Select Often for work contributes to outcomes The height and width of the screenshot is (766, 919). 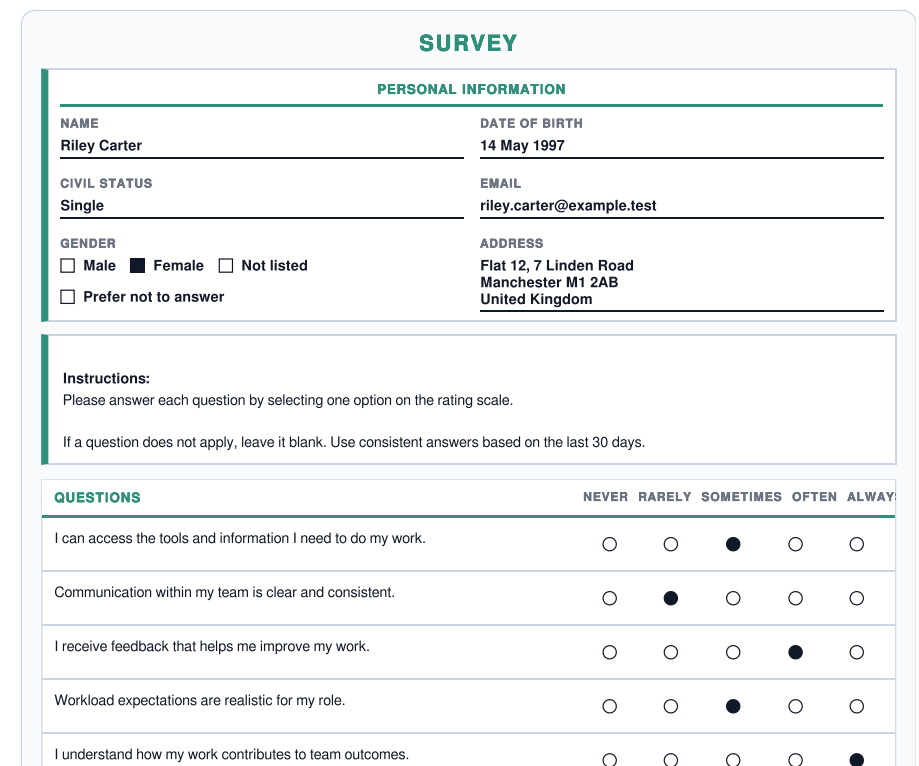796,759
